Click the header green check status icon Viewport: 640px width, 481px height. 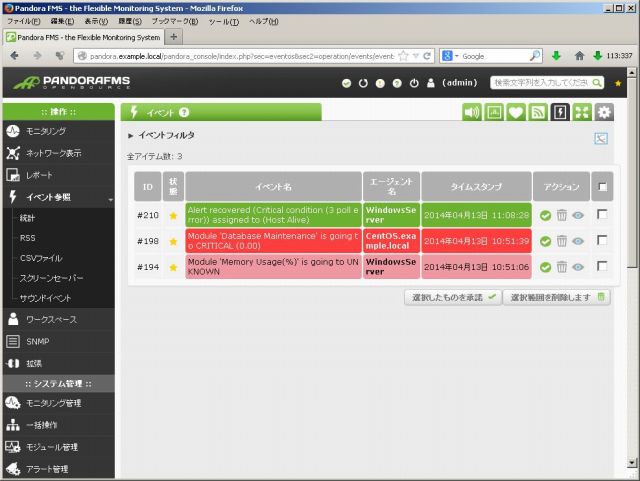pyautogui.click(x=347, y=83)
